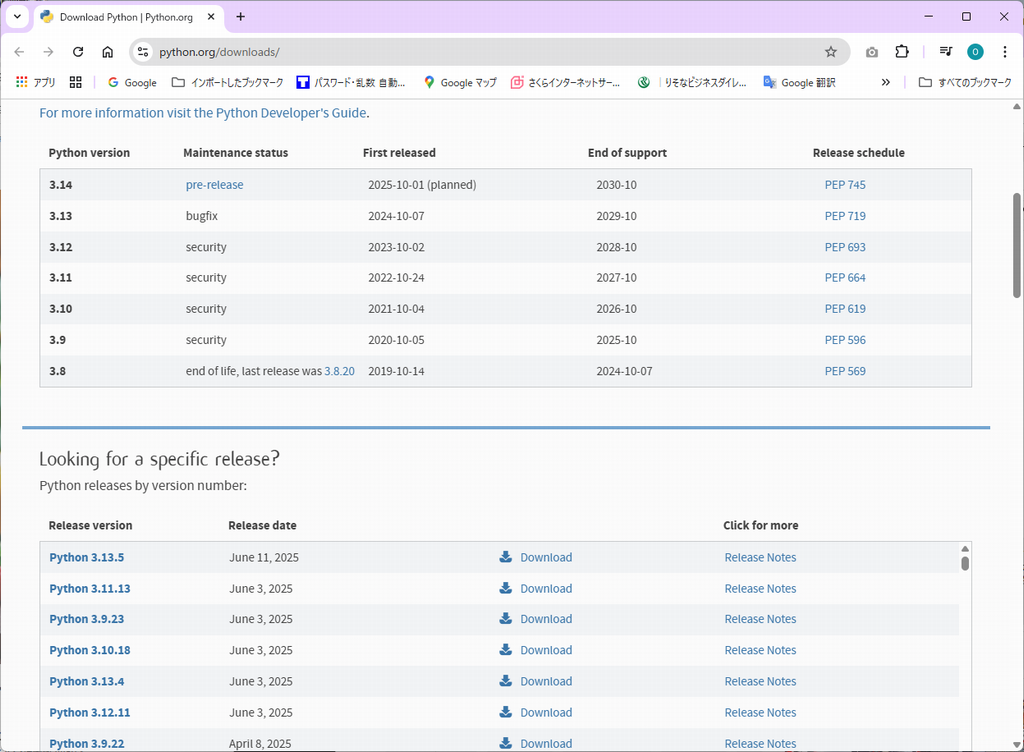Open the media controls playlist icon
This screenshot has height=752, width=1024.
tap(945, 52)
